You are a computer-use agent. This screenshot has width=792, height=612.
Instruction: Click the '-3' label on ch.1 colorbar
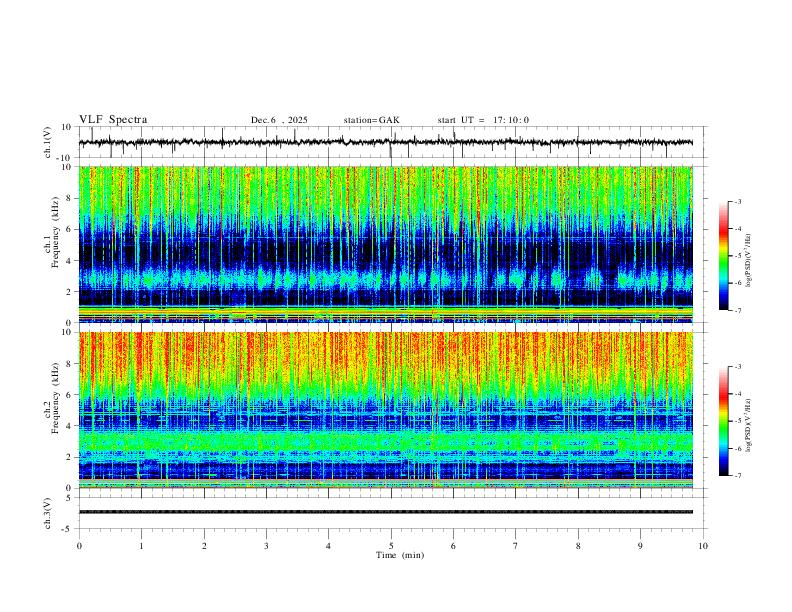[x=737, y=202]
